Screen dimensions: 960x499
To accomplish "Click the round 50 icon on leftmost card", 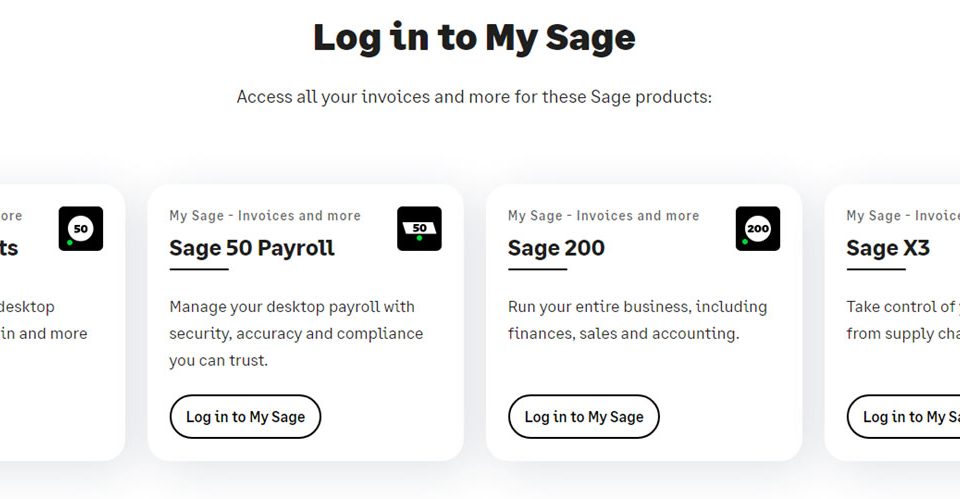I will 81,228.
